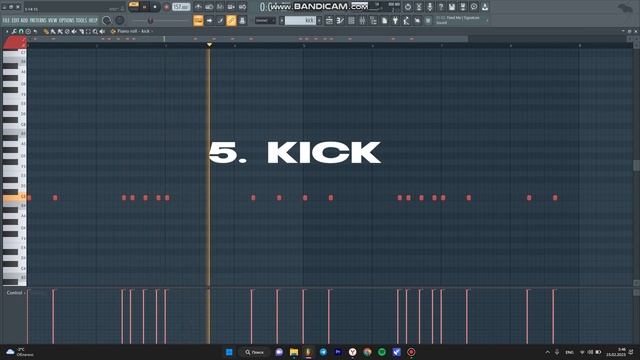
Task: Expand the 'Piano roll - kick' target arrow
Action: pyautogui.click(x=152, y=31)
